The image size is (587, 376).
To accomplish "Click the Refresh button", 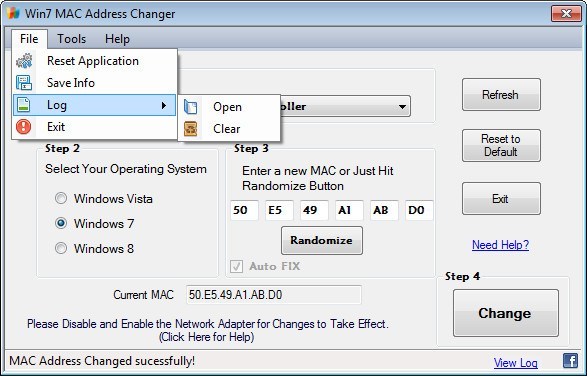I will (x=501, y=94).
